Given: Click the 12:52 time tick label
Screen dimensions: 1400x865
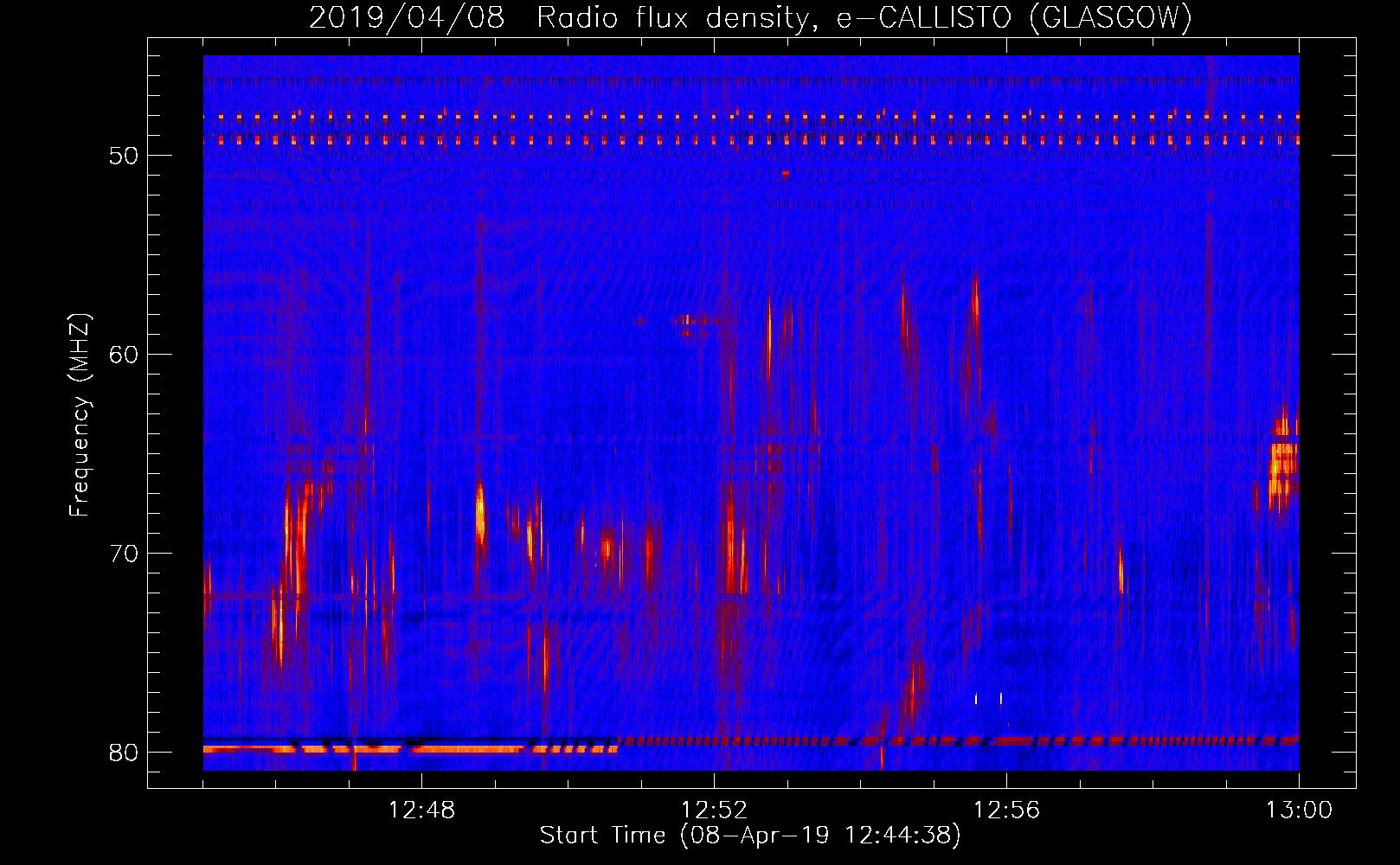Looking at the screenshot, I should click(x=714, y=811).
